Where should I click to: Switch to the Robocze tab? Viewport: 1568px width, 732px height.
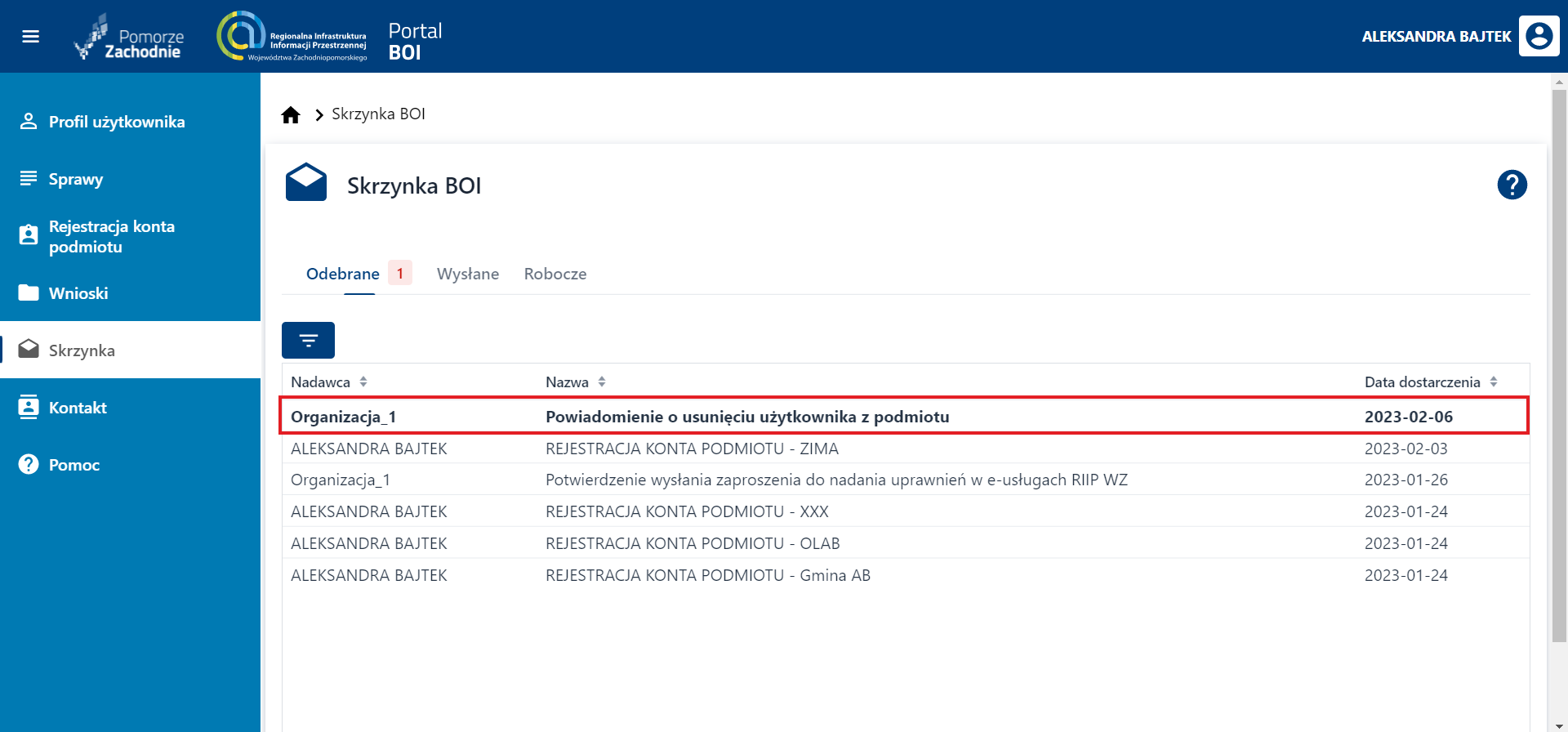point(555,274)
